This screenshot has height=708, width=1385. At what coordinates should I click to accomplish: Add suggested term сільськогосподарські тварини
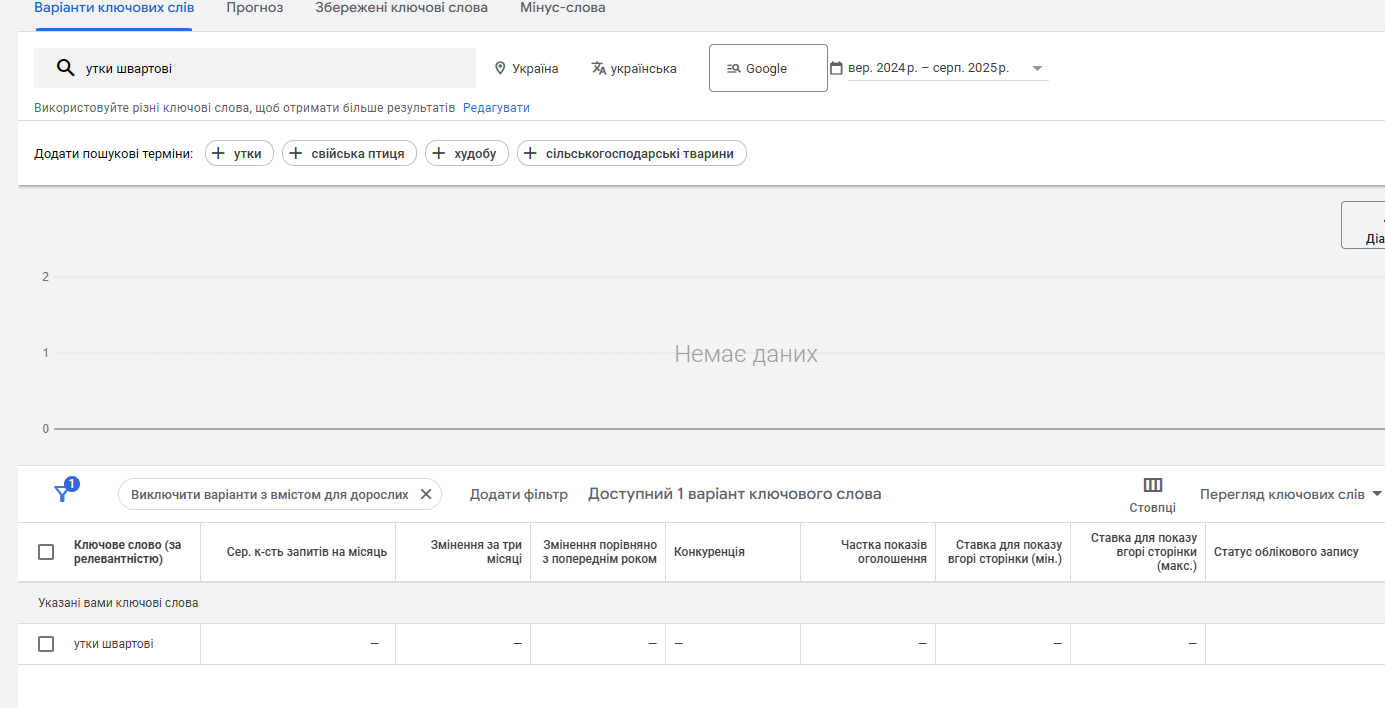[632, 153]
